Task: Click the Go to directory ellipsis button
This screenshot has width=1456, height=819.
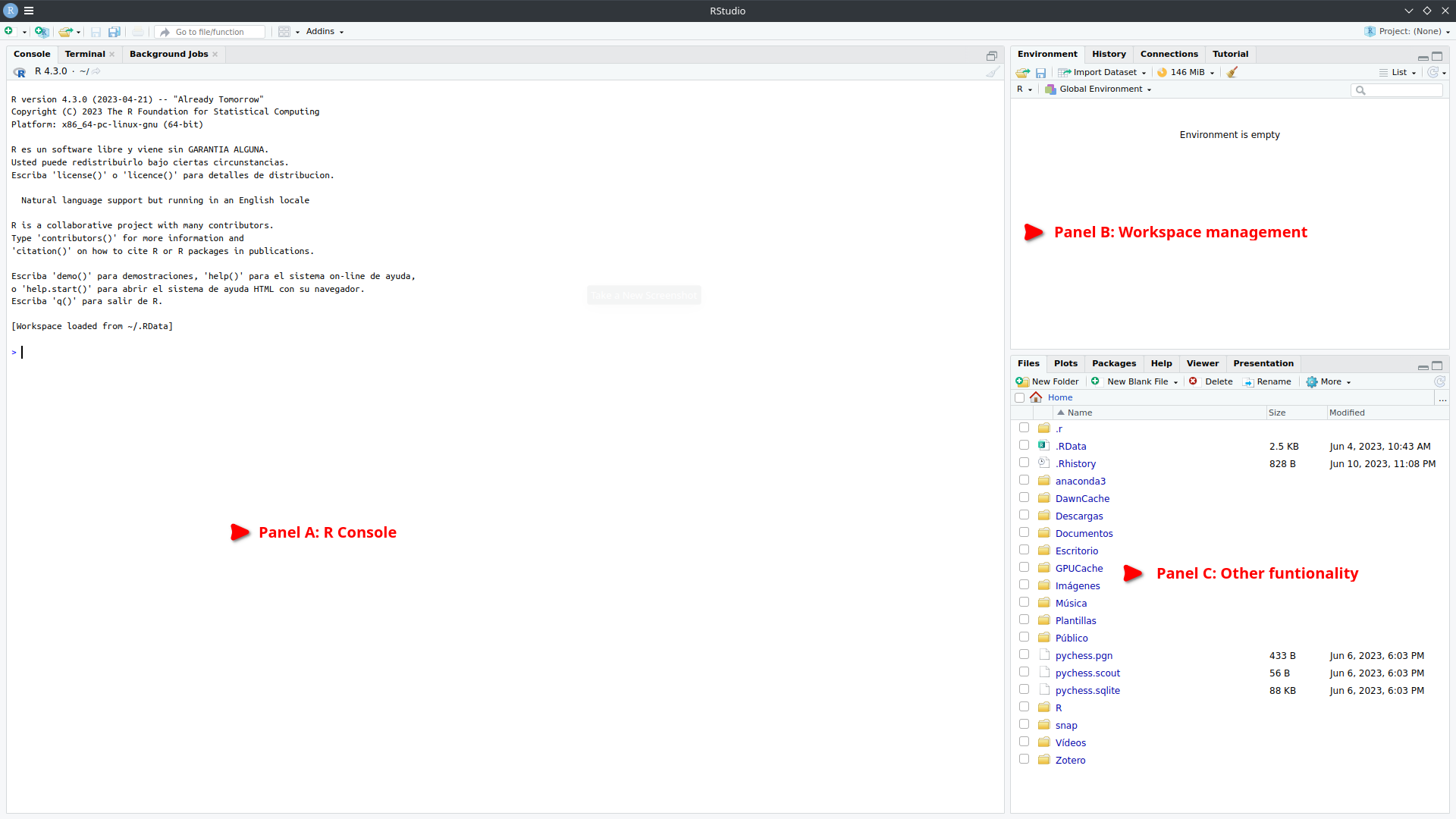Action: tap(1442, 398)
